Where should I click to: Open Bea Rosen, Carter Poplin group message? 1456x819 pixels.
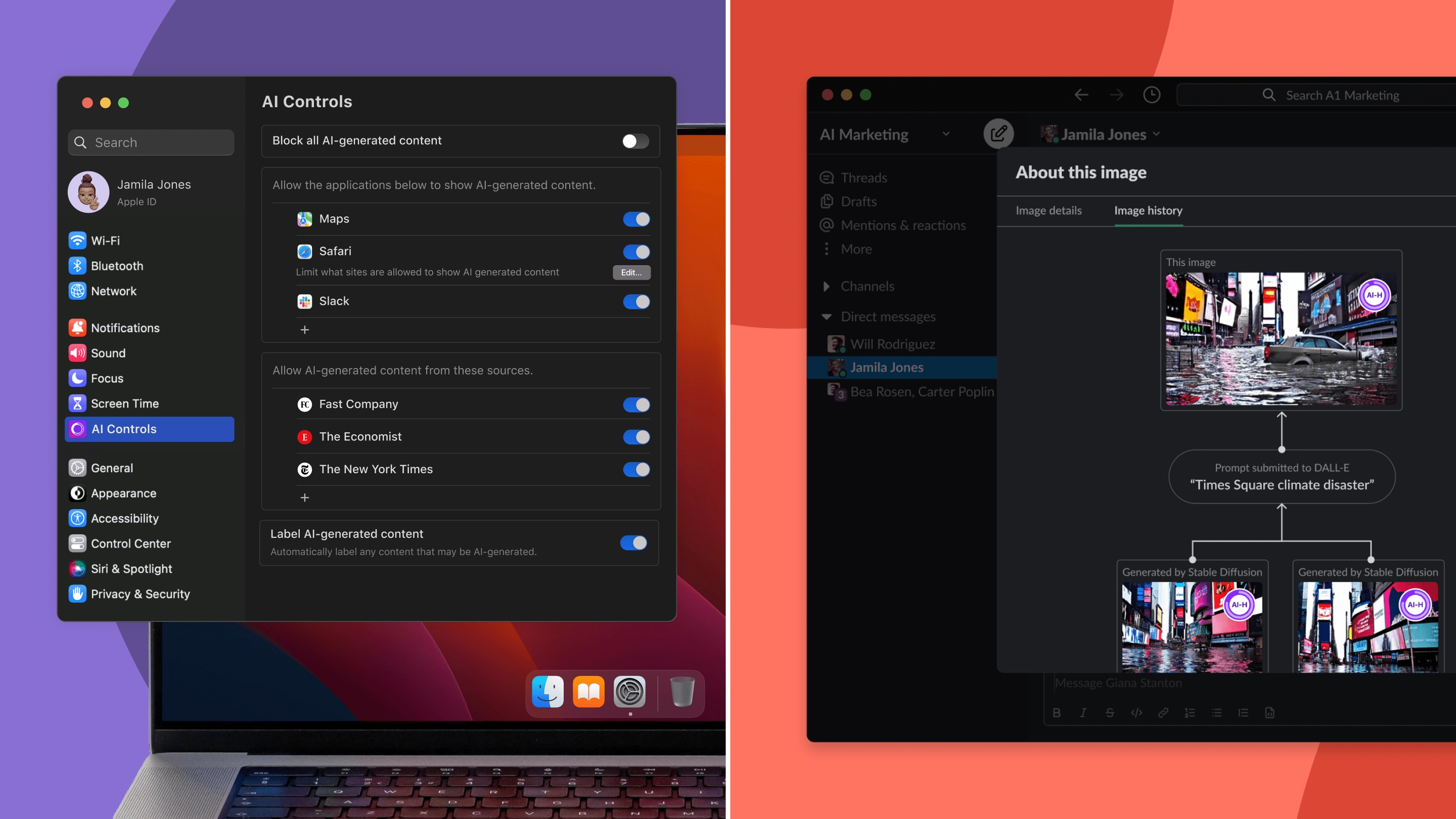[910, 391]
